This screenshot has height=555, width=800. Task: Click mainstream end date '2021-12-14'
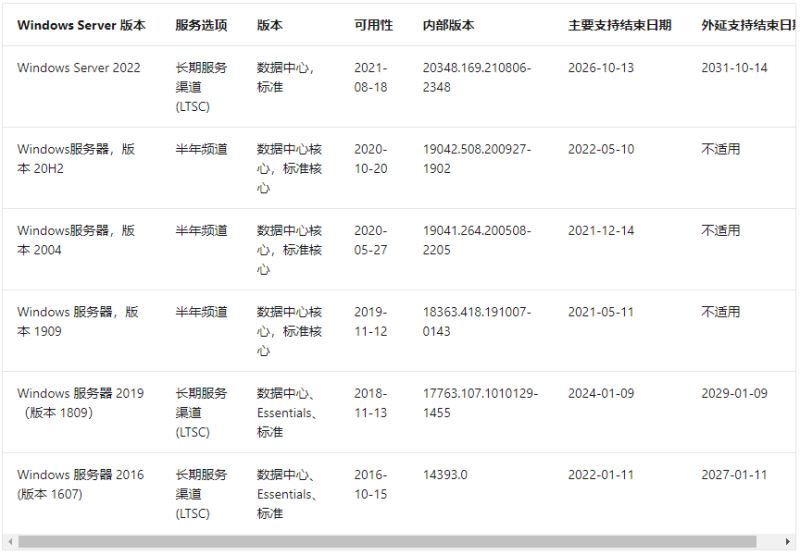tap(601, 231)
